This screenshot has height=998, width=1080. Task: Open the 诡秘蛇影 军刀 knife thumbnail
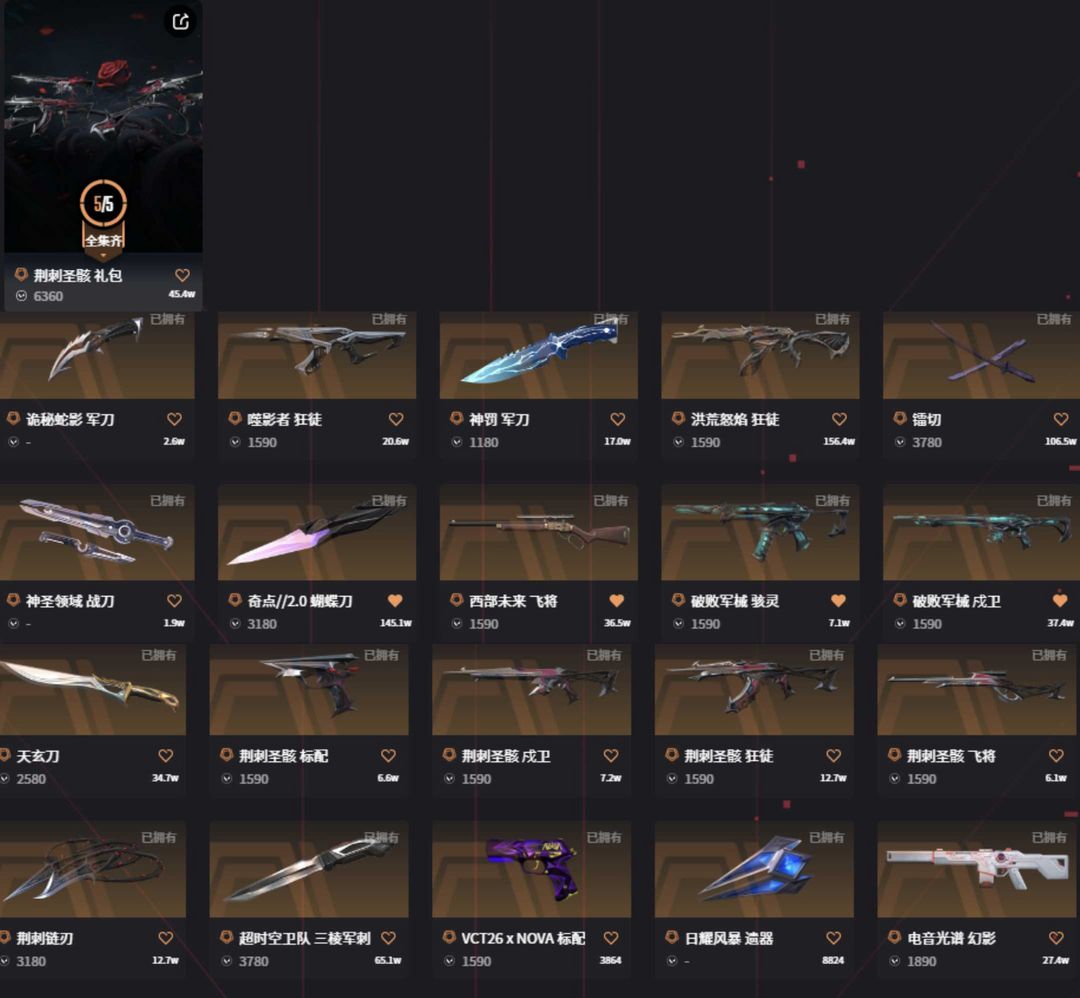click(97, 355)
